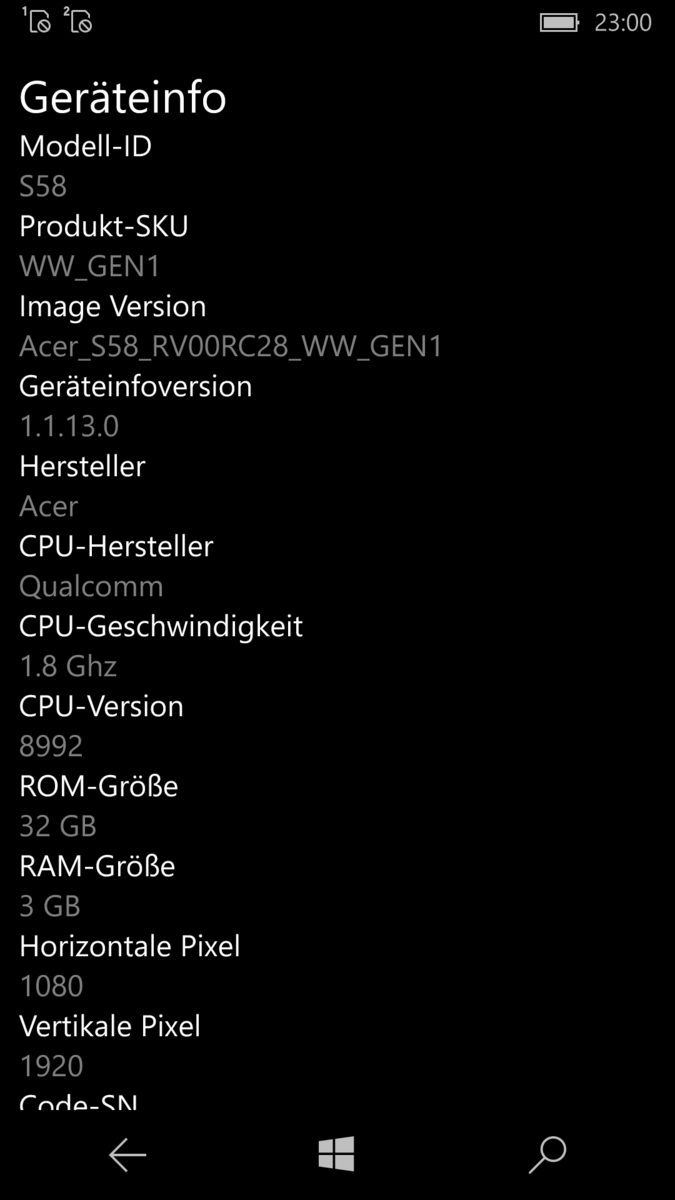The height and width of the screenshot is (1200, 675).
Task: Tap Image Version value Acer_S58_RV00RC28_WW_GEN1
Action: tap(231, 347)
